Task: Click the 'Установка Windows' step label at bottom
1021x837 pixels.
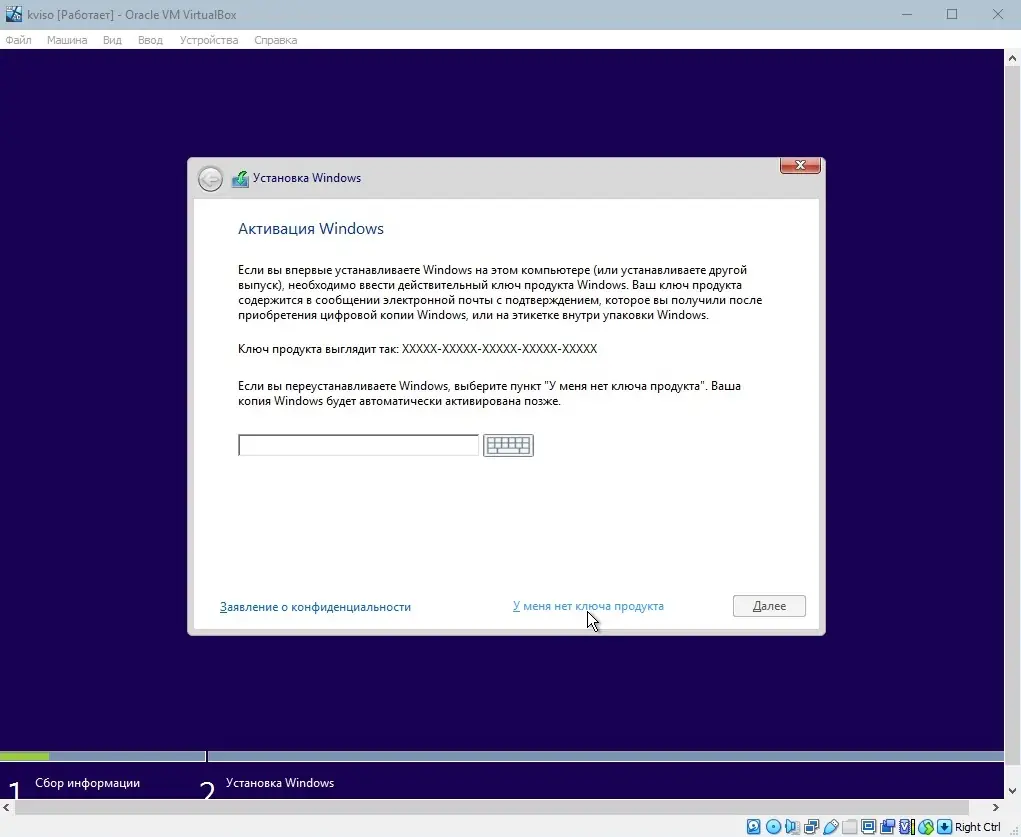Action: [280, 783]
